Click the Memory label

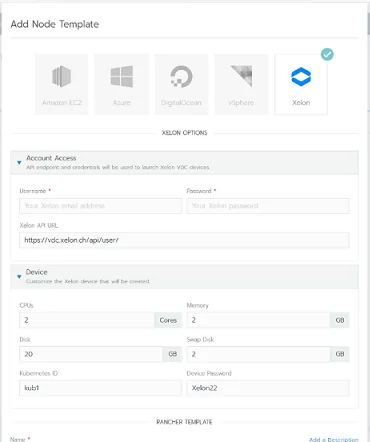tap(197, 305)
